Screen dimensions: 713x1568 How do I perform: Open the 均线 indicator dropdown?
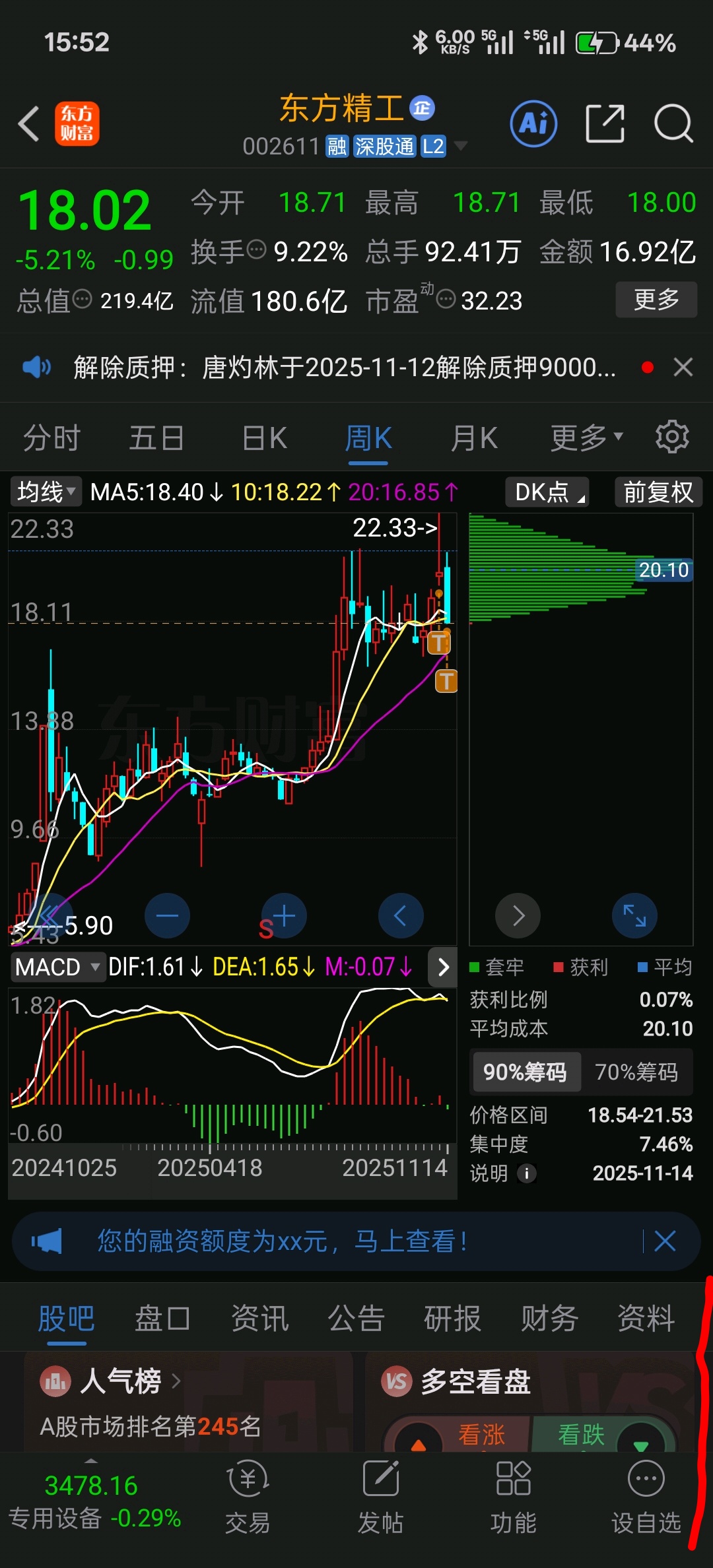(x=46, y=492)
